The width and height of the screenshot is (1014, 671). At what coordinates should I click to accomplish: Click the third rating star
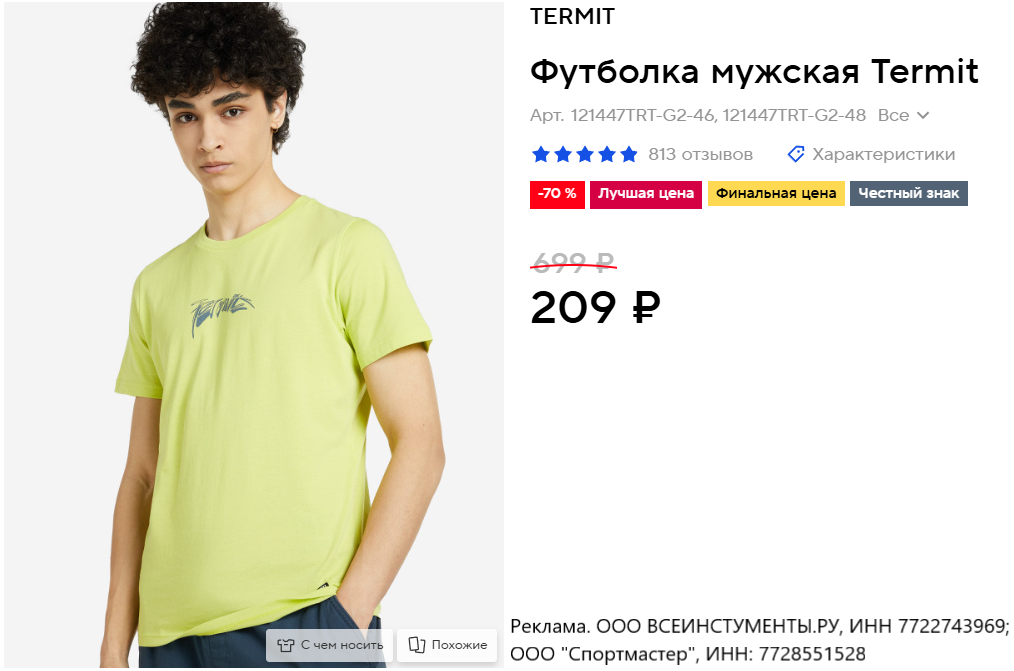click(585, 154)
